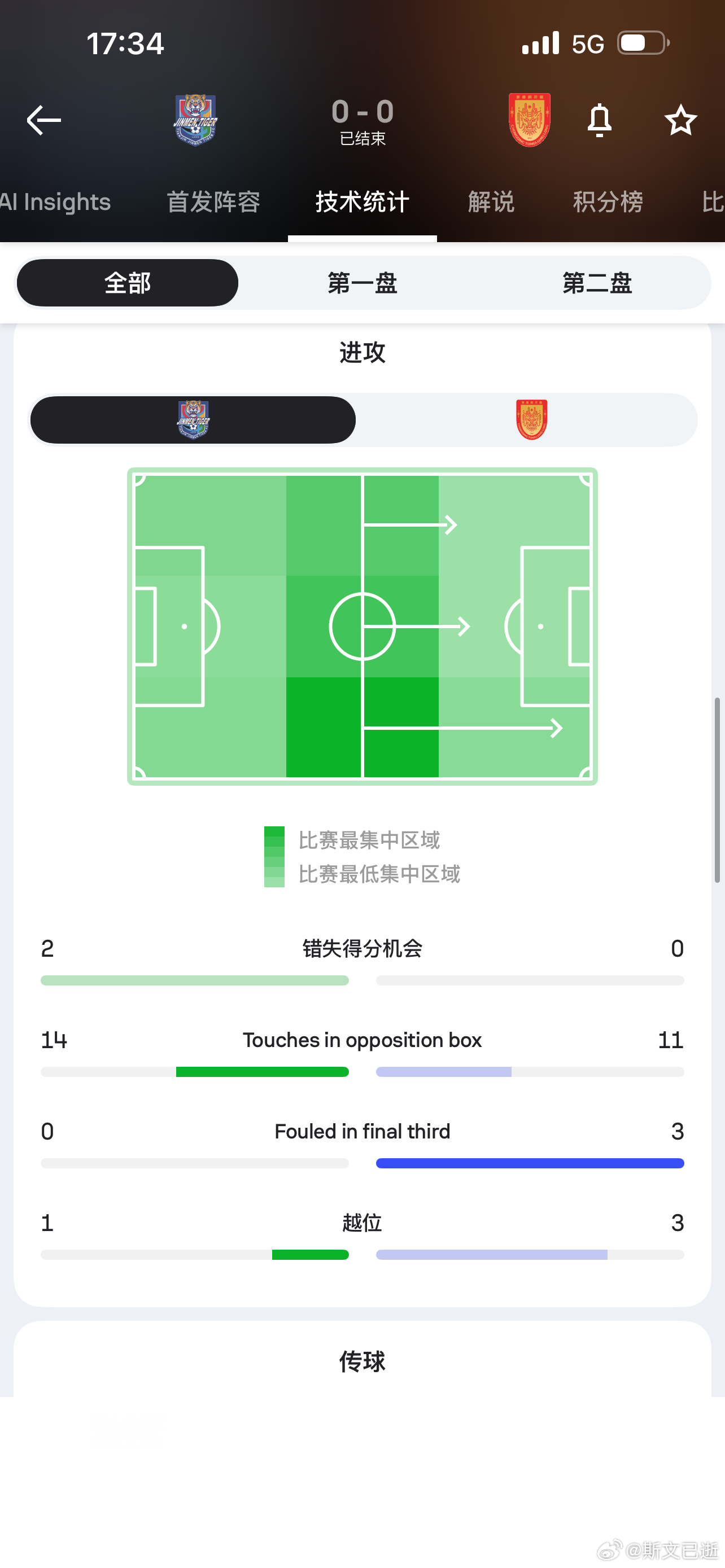725x1568 pixels.
Task: Tap the favorite star icon
Action: pyautogui.click(x=680, y=120)
